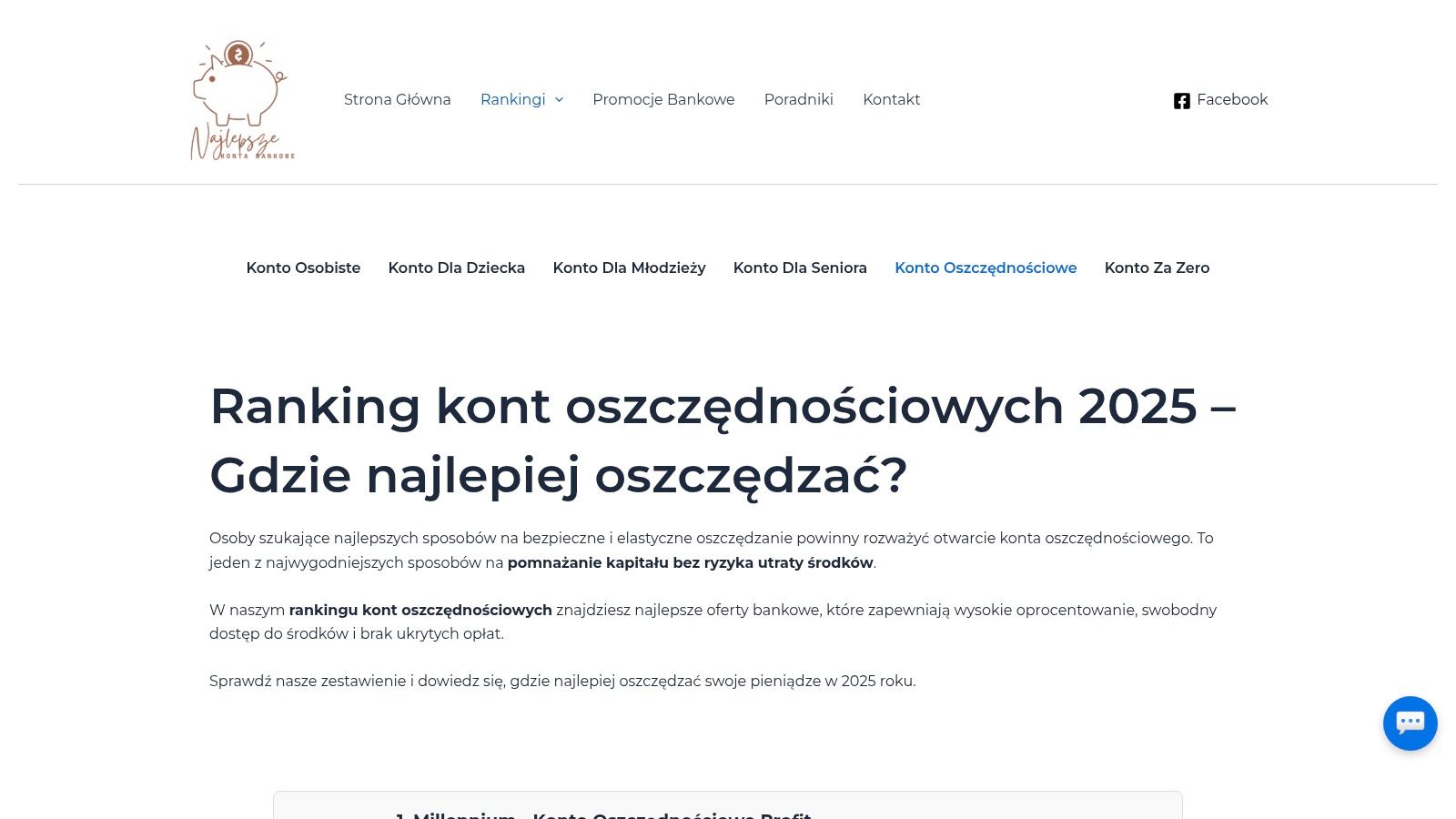Click bold text 'rankingu kont oszczędnościowych'
The width and height of the screenshot is (1456, 819).
420,610
